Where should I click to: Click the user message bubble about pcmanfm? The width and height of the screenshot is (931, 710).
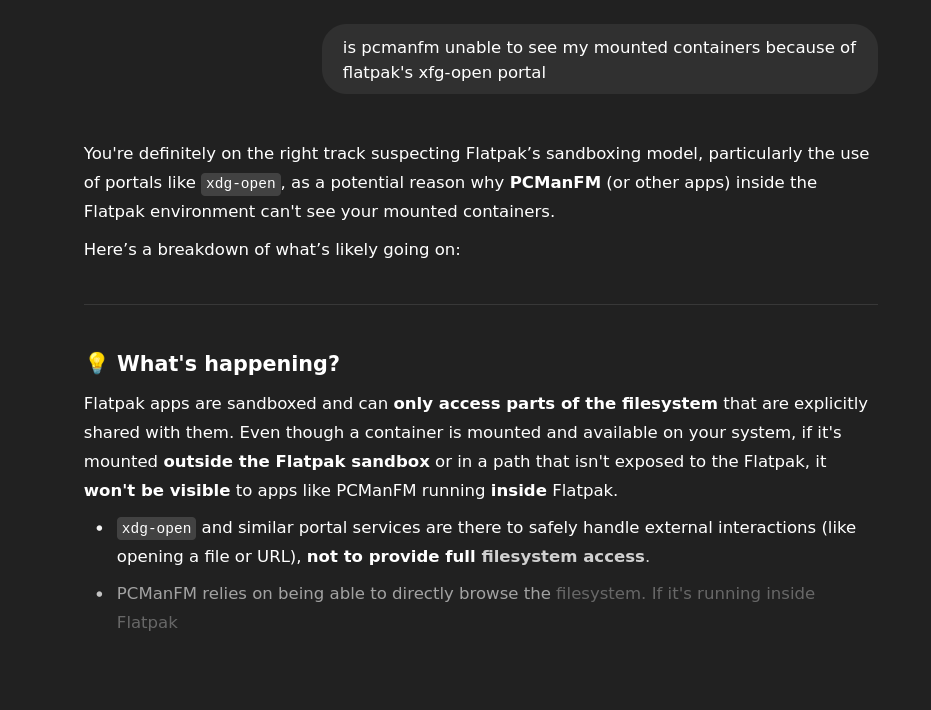600,59
